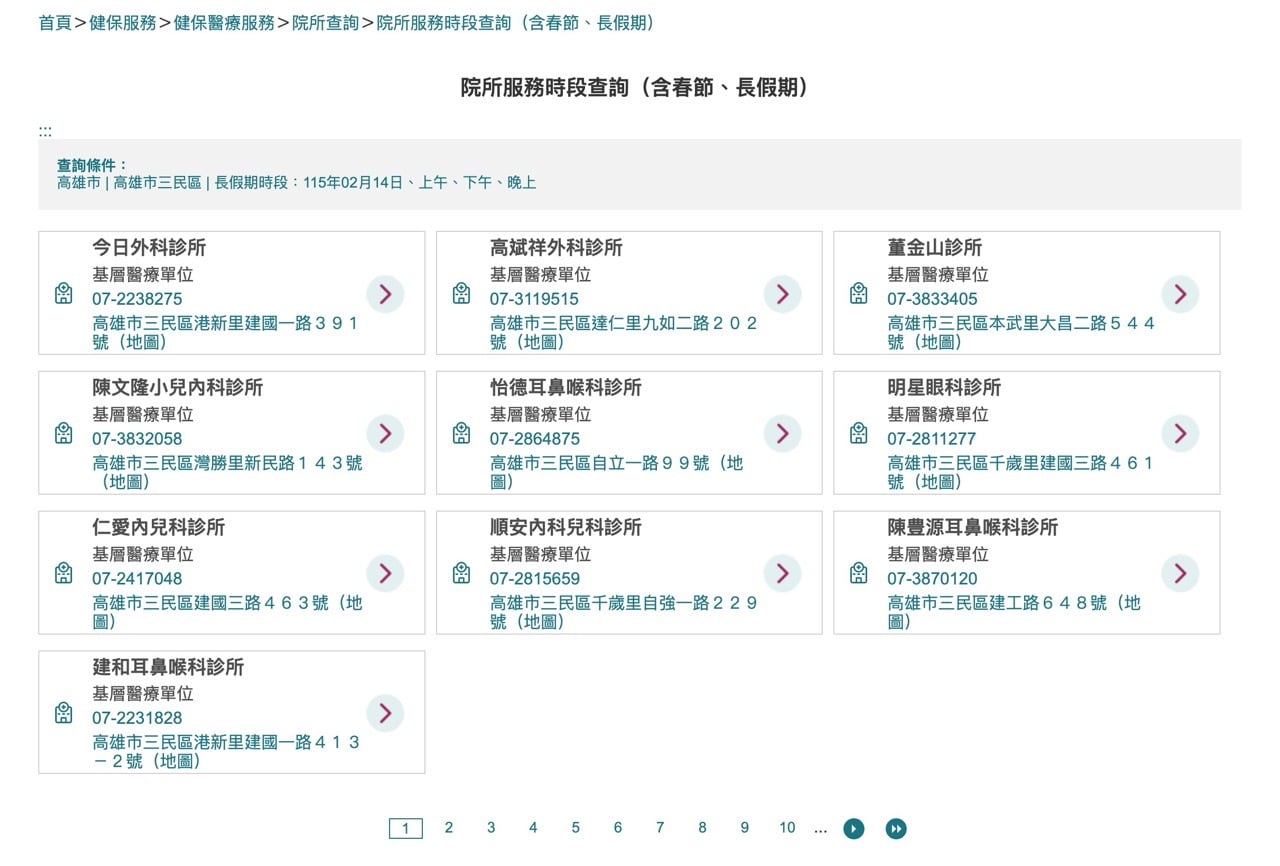Screen dimensions: 1280x866
Task: Expand 怡德耳鼻喉科診所 using its circular arrow
Action: pos(781,434)
